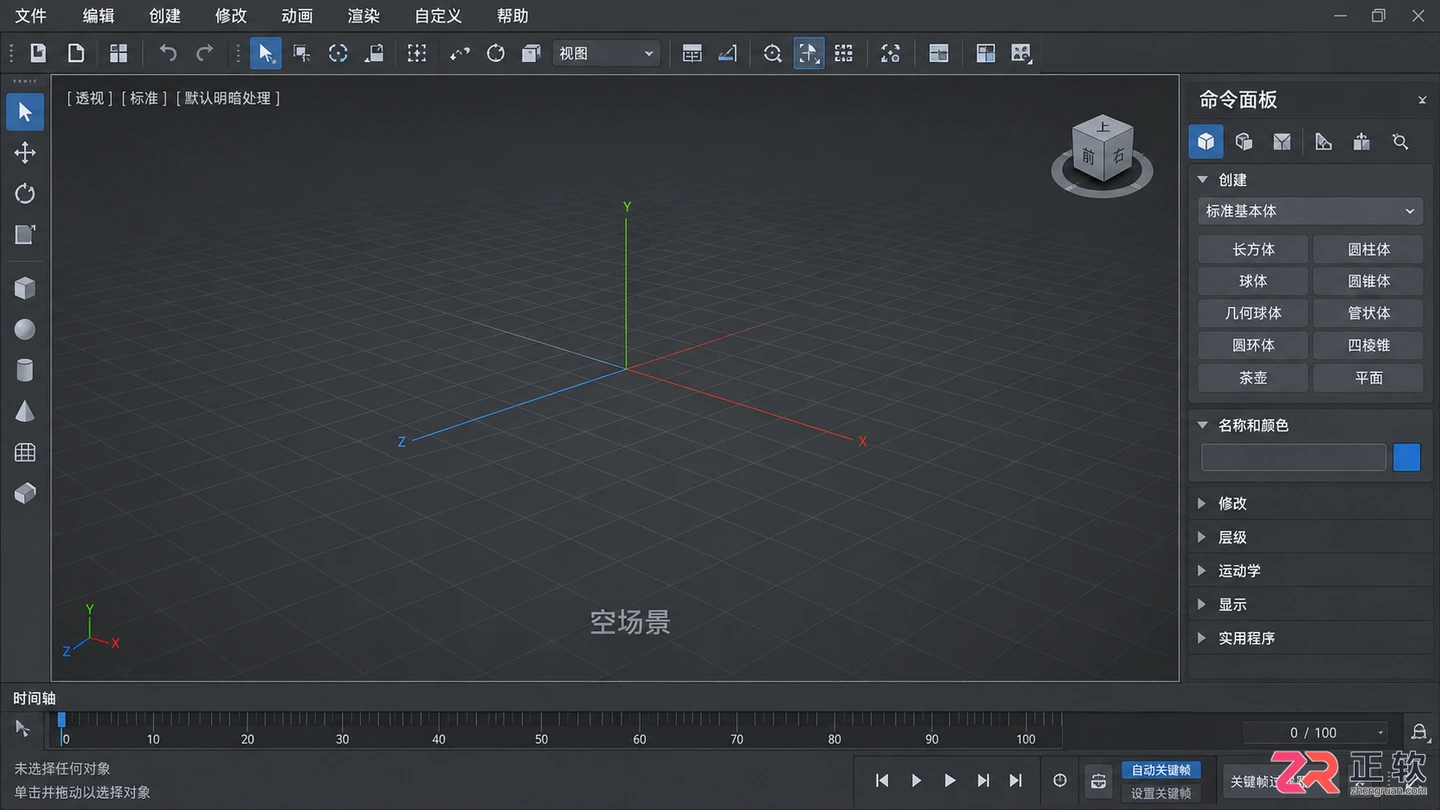Screen dimensions: 1440x810
Task: Select the Move tool in left sidebar
Action: tap(25, 152)
